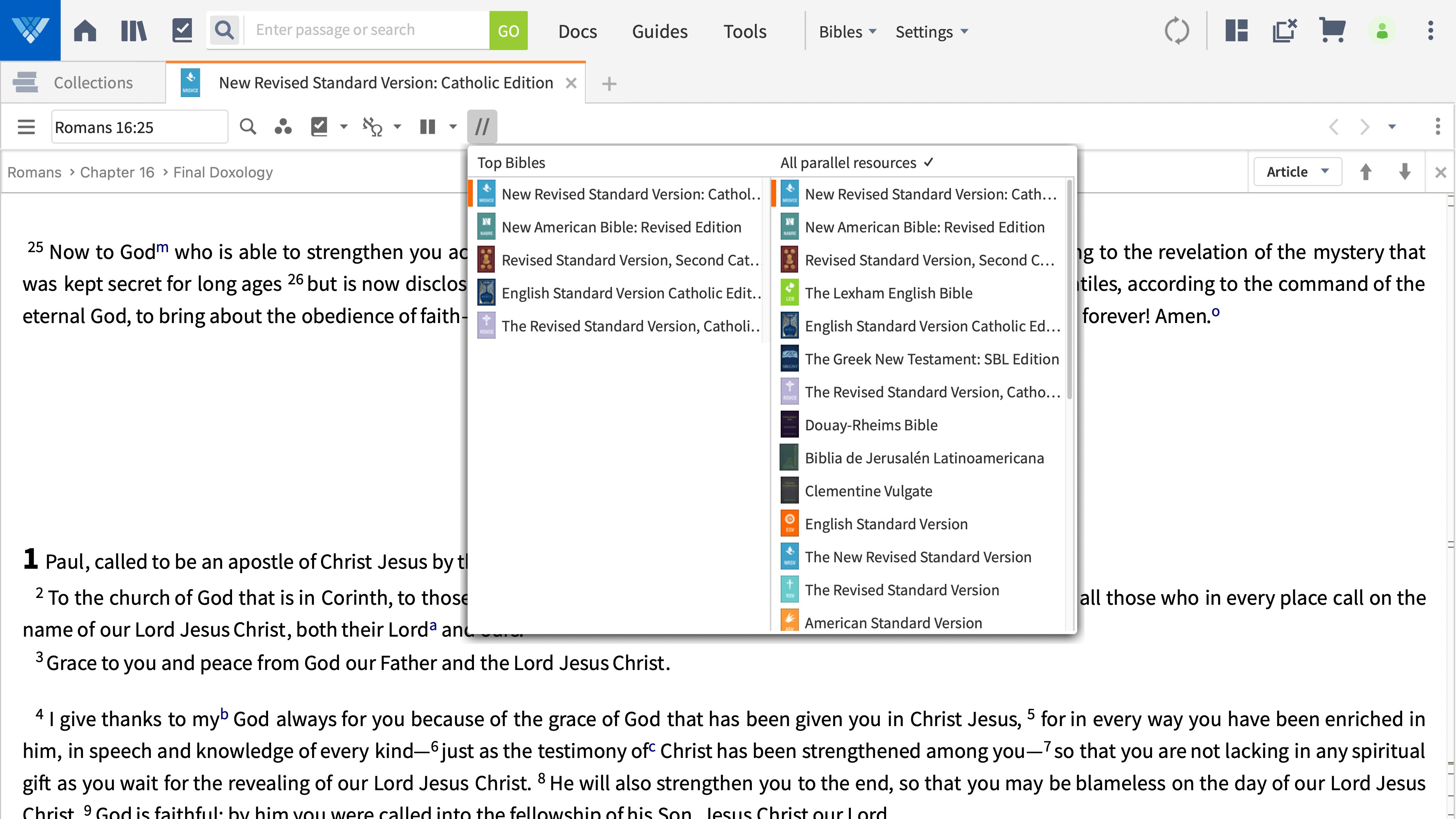Expand the reading plan dropdown arrow
The height and width of the screenshot is (819, 1456).
[344, 127]
